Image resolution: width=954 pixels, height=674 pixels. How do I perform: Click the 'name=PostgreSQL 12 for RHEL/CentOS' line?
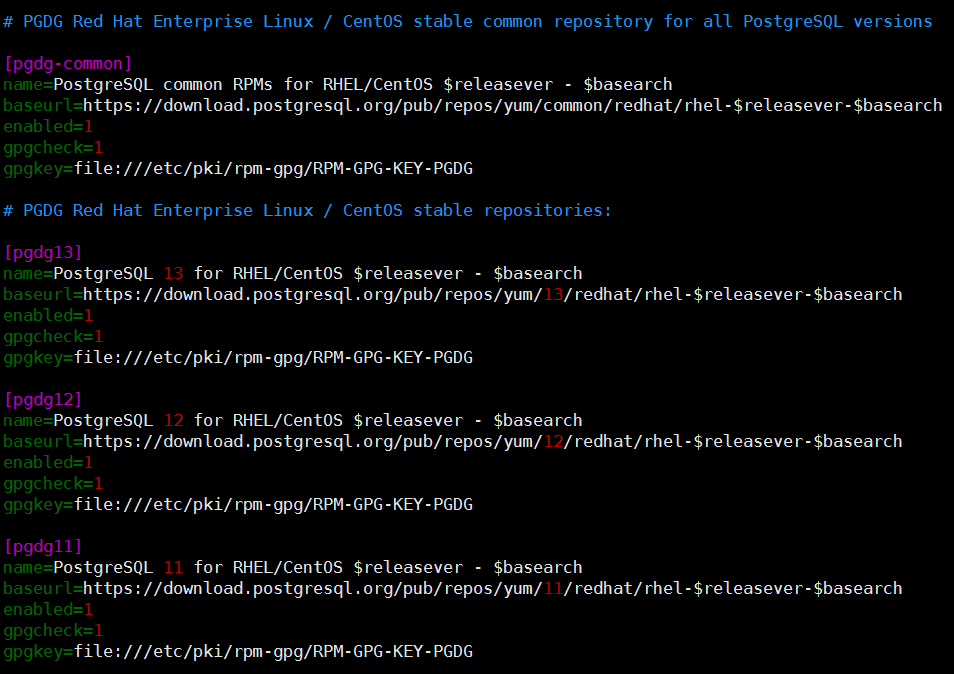point(293,421)
